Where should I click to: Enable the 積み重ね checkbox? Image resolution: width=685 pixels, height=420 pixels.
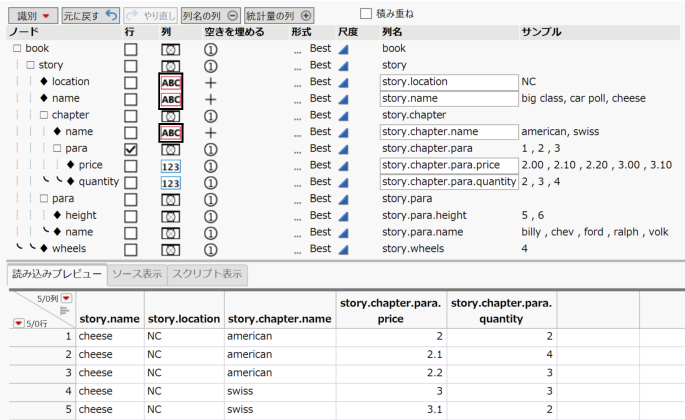point(365,14)
